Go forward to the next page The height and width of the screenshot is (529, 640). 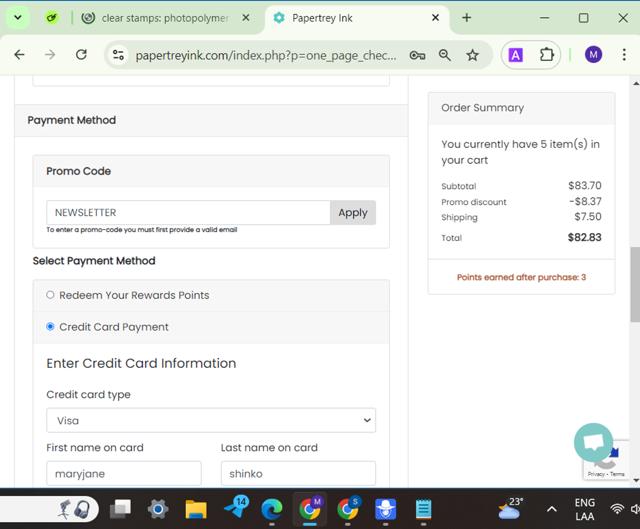tap(50, 55)
